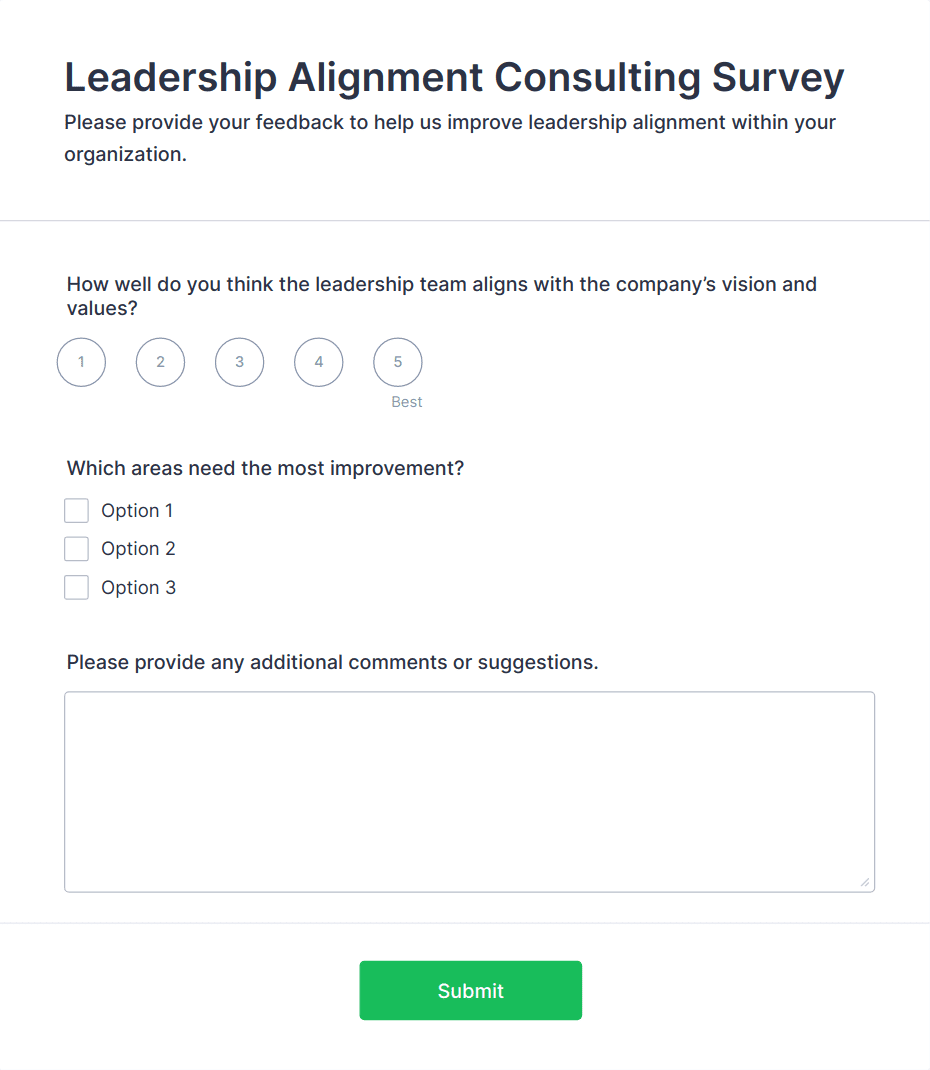This screenshot has width=930, height=1070.
Task: Select rating 1 for leadership alignment
Action: point(81,362)
